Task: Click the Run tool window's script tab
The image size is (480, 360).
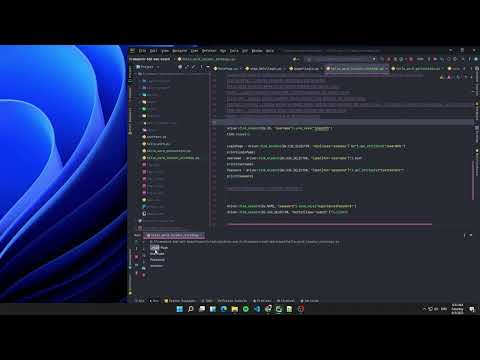Action: [174, 235]
